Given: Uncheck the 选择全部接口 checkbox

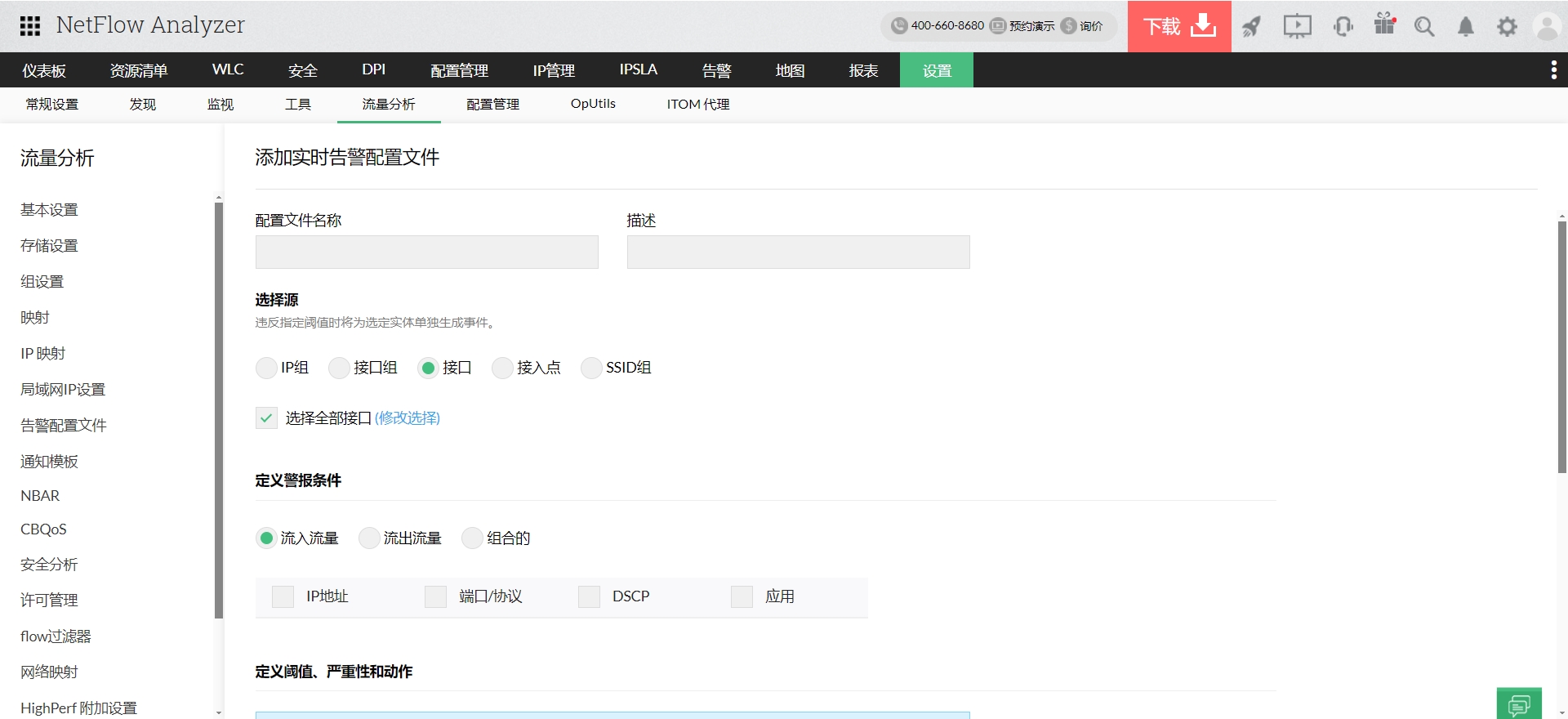Looking at the screenshot, I should point(266,418).
